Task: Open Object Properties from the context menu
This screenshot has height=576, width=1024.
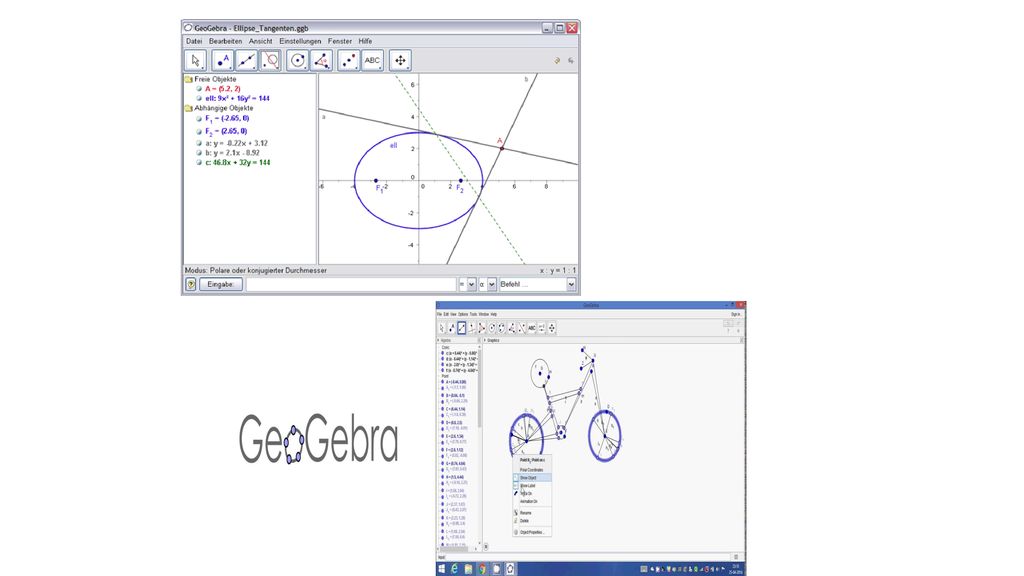Action: coord(532,532)
